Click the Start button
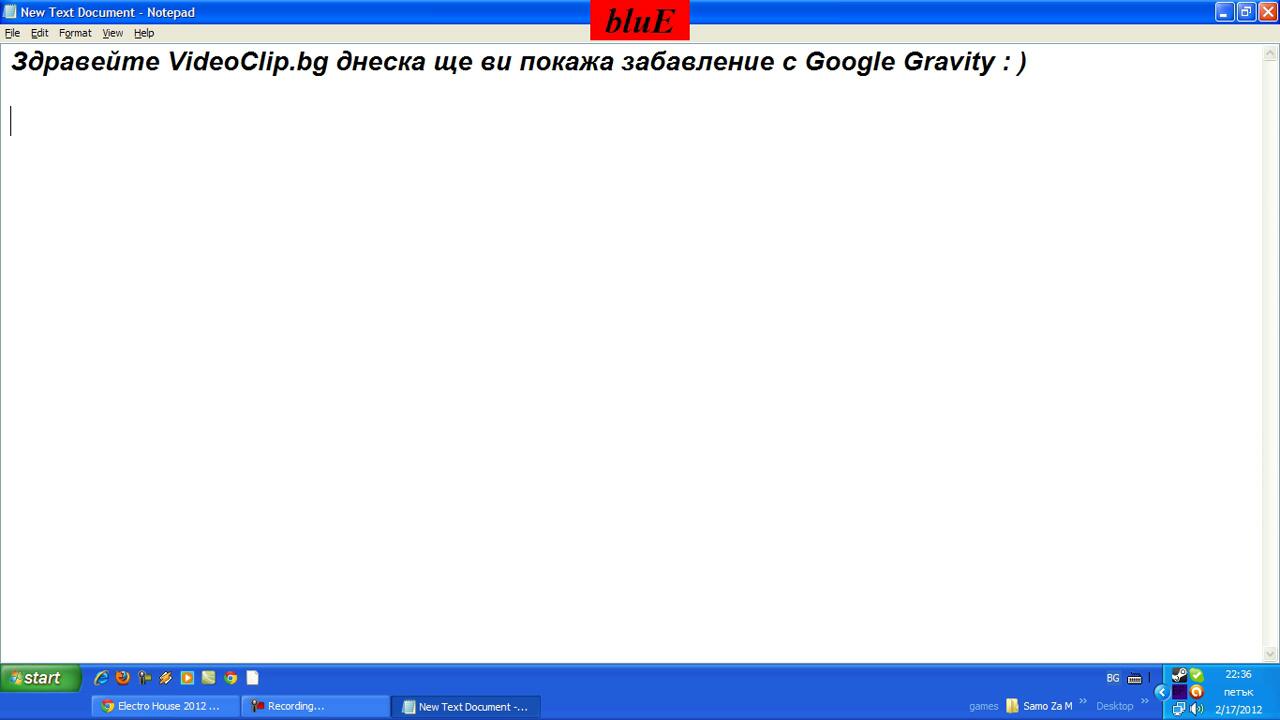Viewport: 1280px width, 720px height. coord(40,678)
